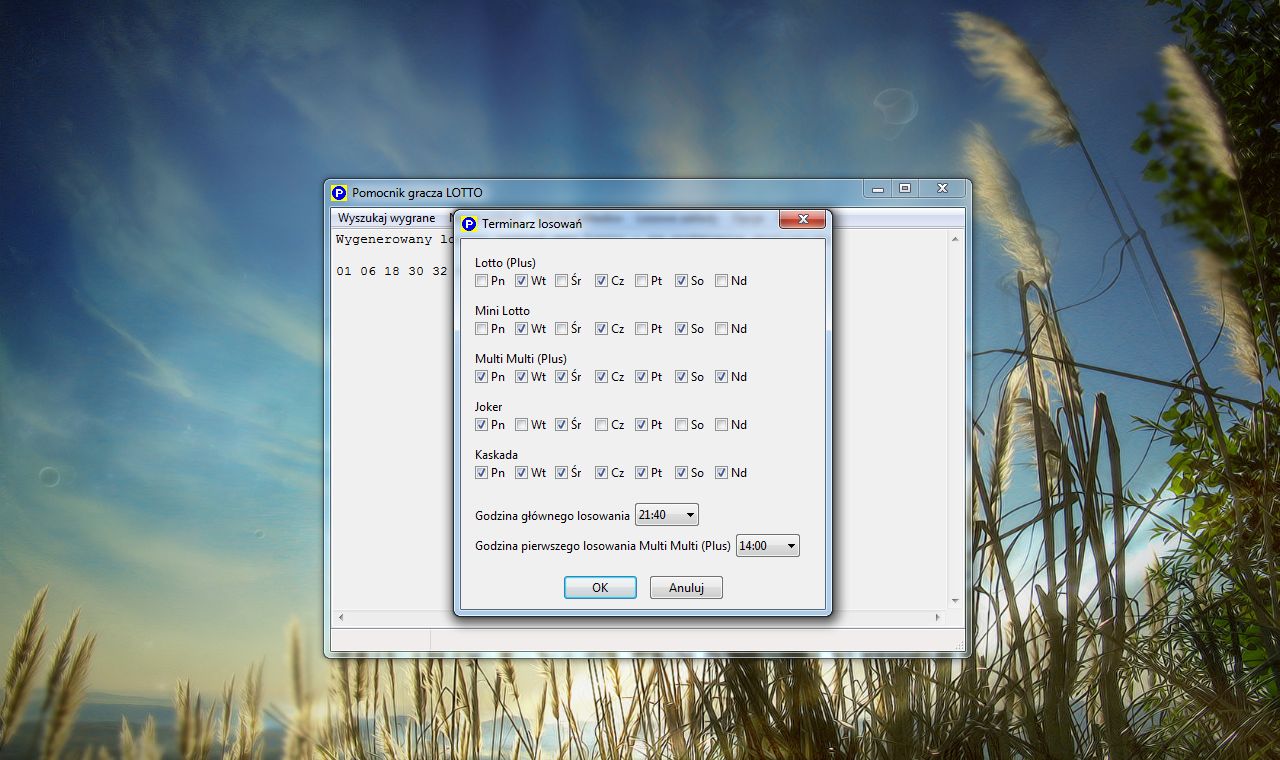Uncheck Wt under Kaskada

[x=522, y=473]
